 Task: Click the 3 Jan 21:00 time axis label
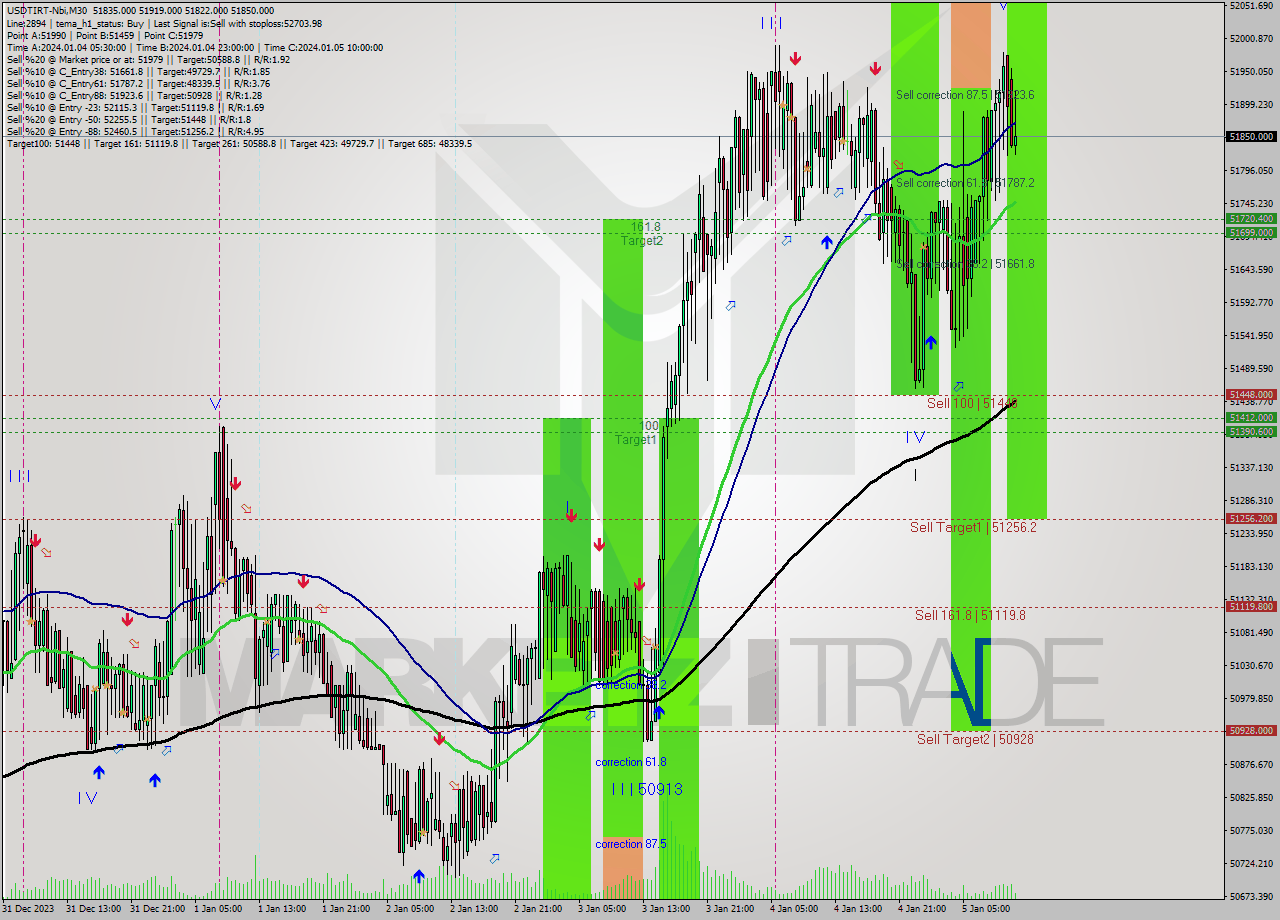coord(730,909)
